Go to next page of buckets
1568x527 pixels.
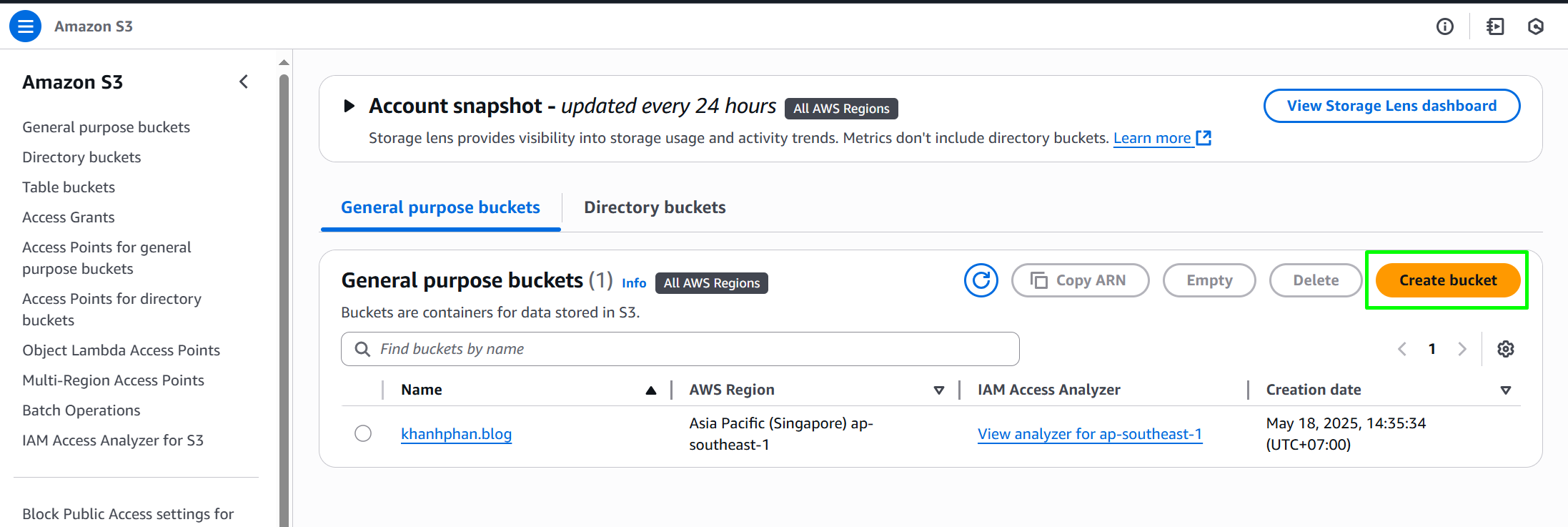coord(1462,349)
